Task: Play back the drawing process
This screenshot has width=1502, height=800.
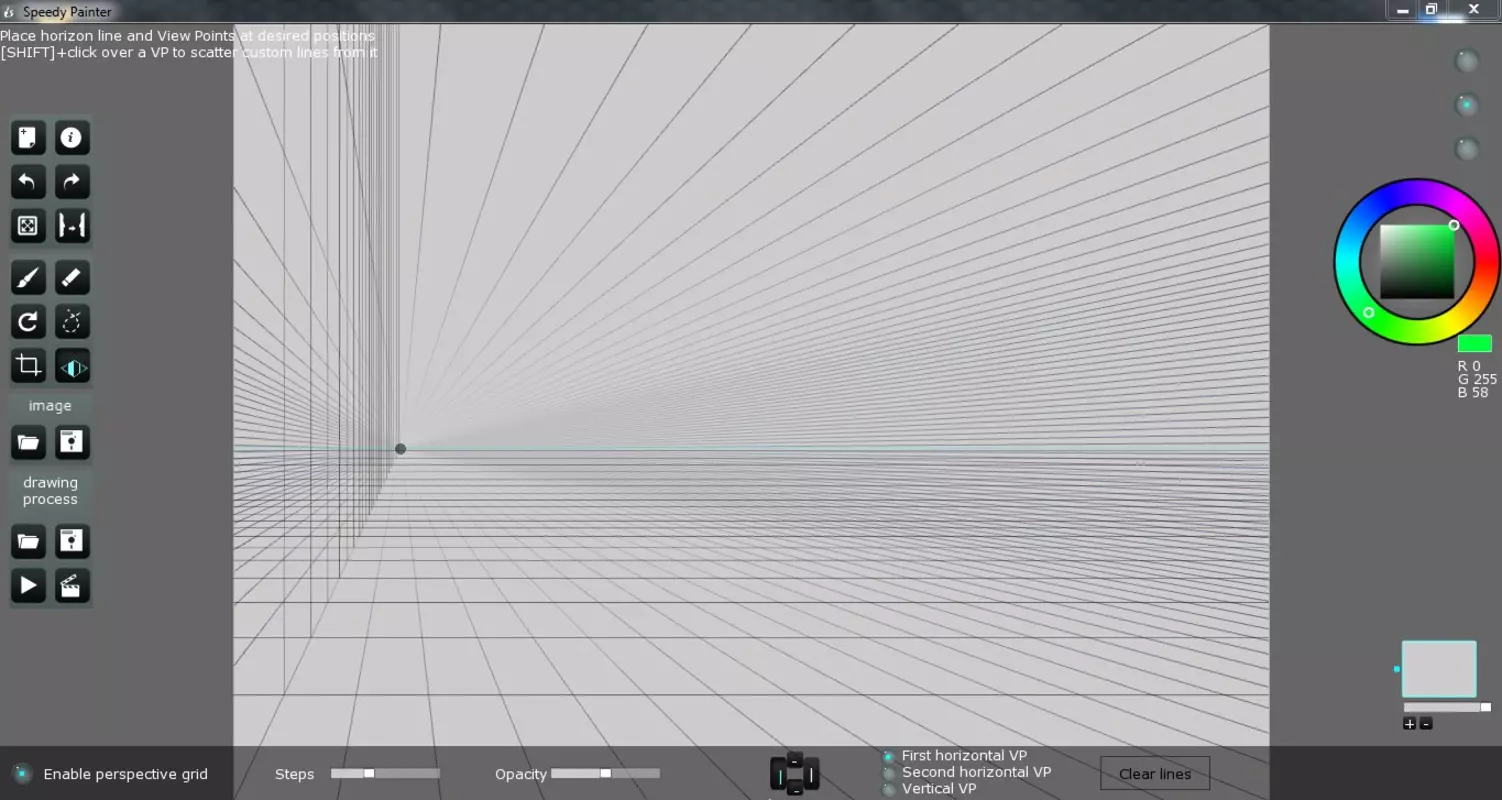Action: tap(28, 586)
